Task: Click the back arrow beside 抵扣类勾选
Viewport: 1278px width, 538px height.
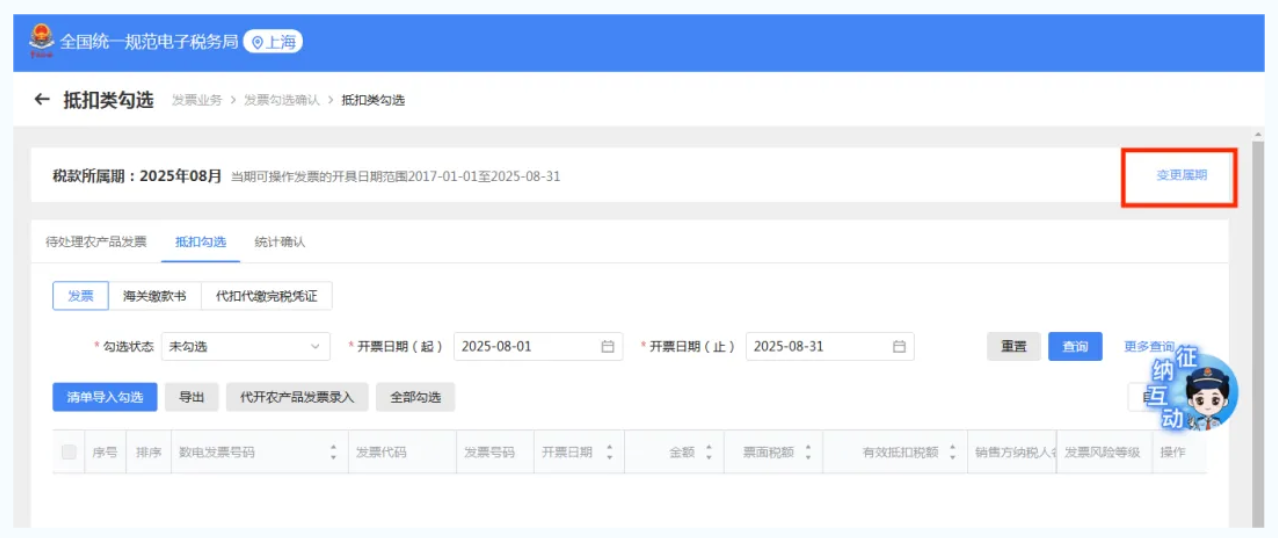Action: 41,100
